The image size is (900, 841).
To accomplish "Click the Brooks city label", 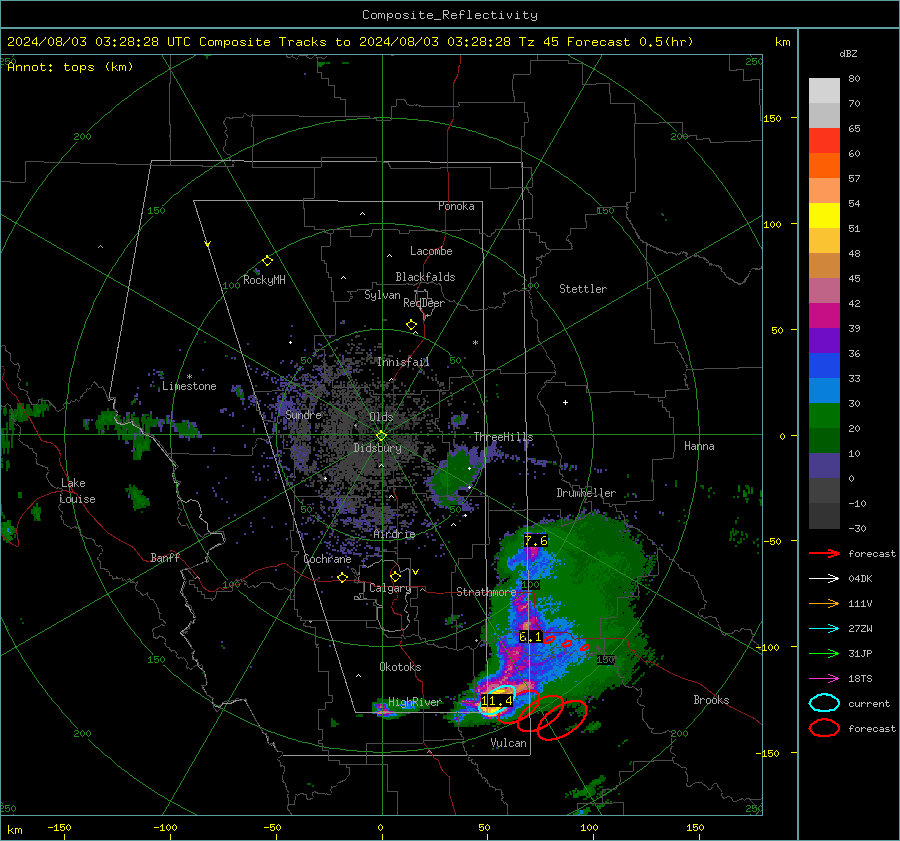I will (711, 700).
